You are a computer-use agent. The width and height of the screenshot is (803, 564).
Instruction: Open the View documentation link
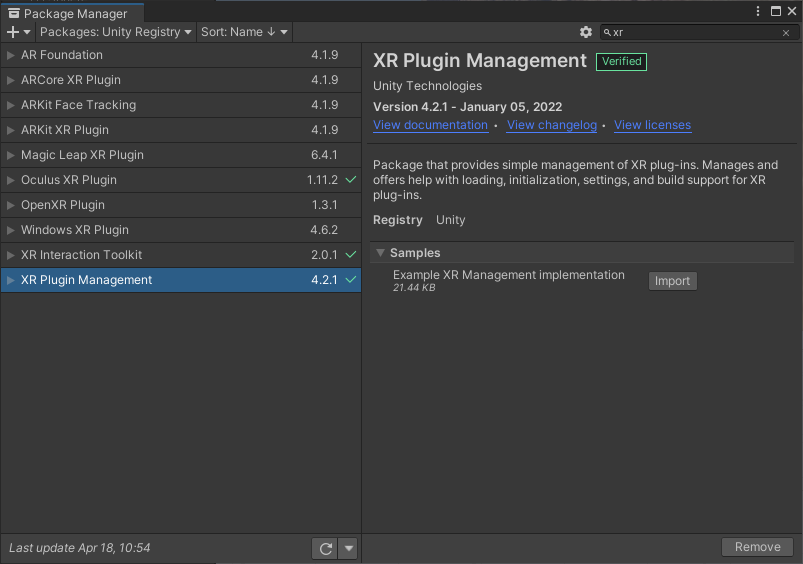coord(430,125)
